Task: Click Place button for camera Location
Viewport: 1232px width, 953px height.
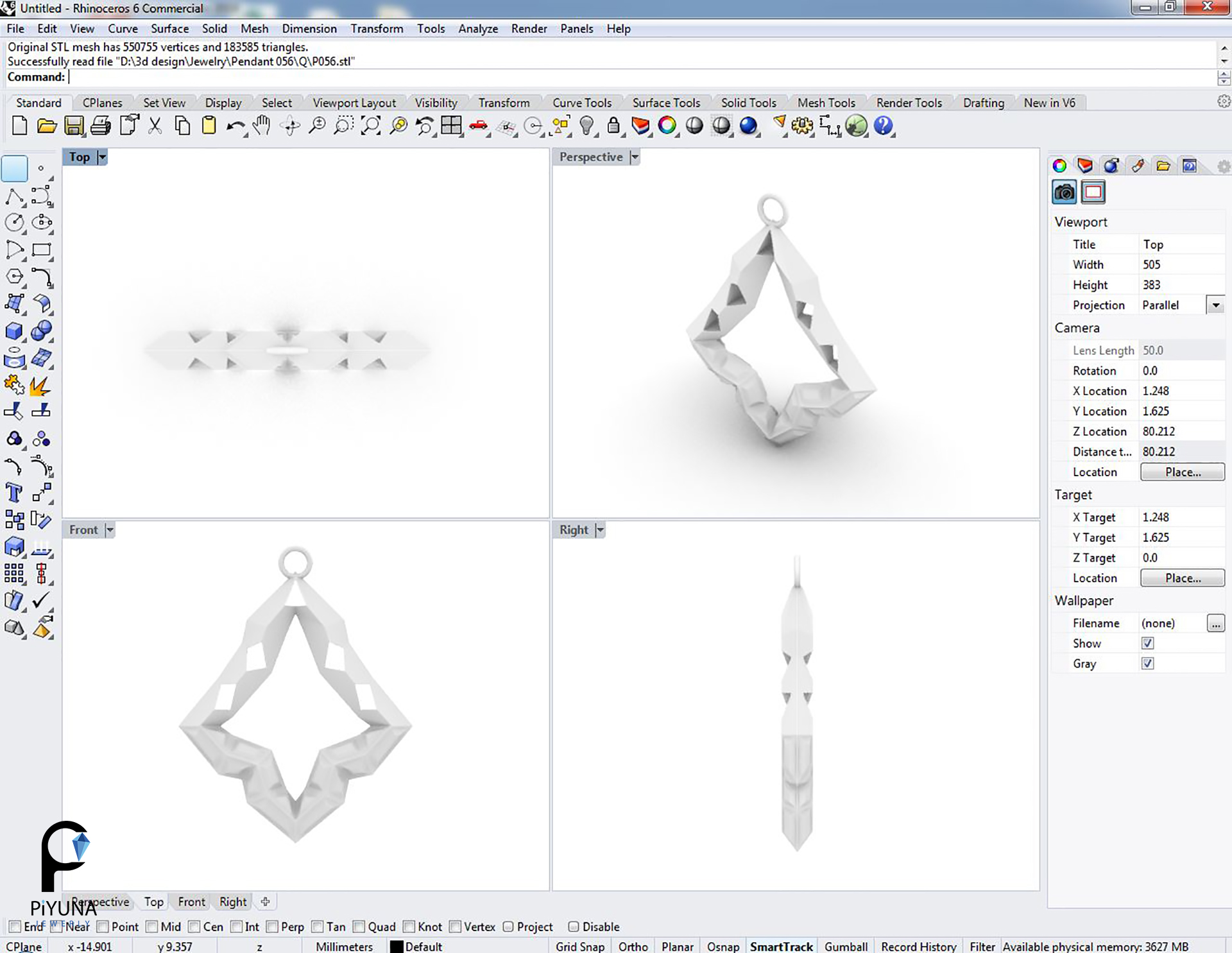Action: pyautogui.click(x=1183, y=472)
